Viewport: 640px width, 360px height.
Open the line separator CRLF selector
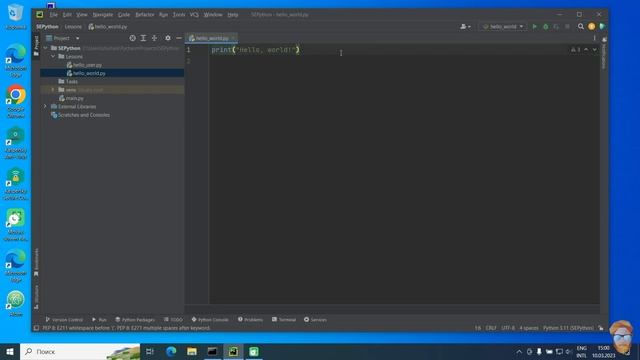[491, 328]
